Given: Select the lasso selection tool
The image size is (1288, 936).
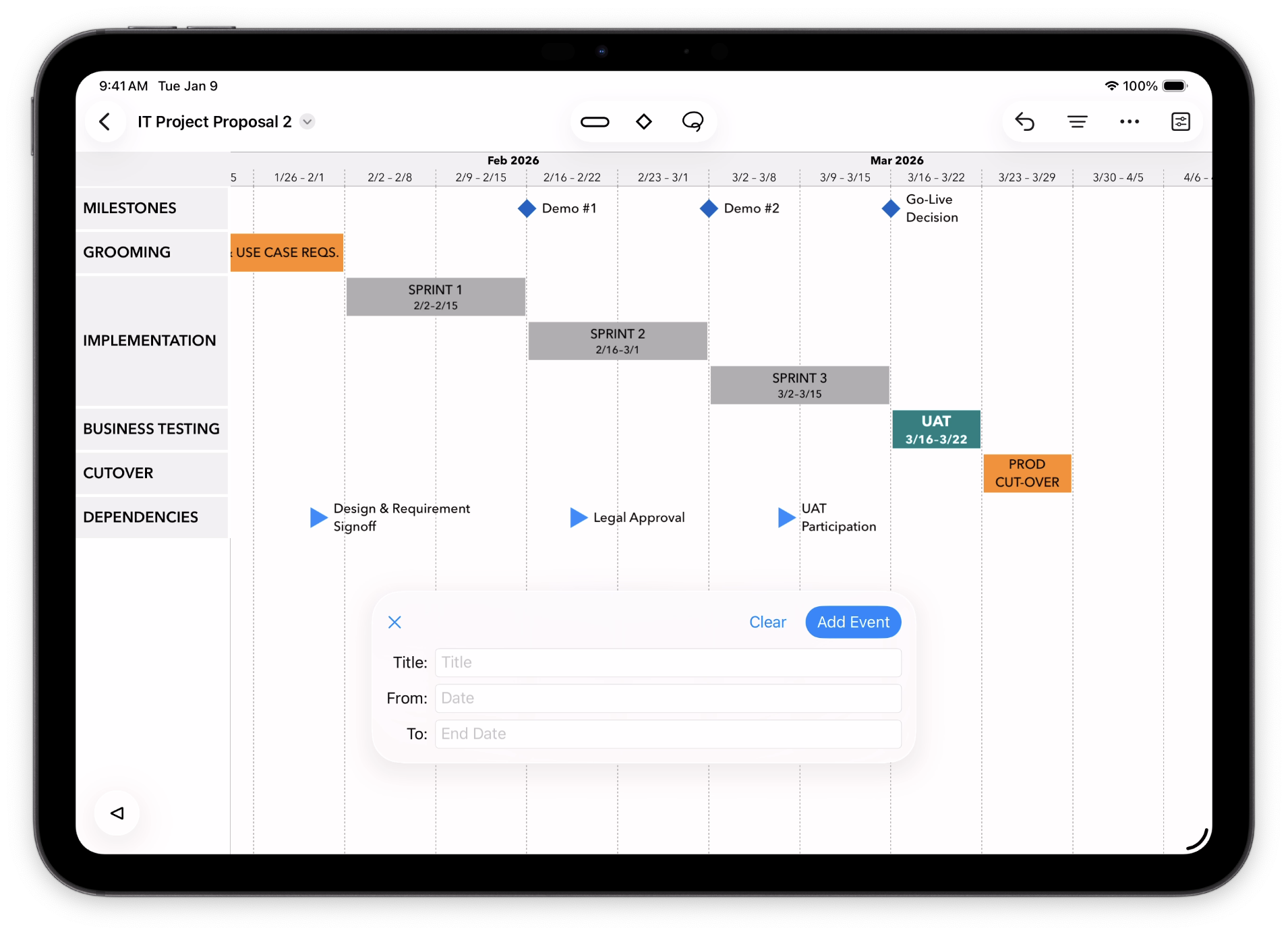Looking at the screenshot, I should pyautogui.click(x=693, y=122).
